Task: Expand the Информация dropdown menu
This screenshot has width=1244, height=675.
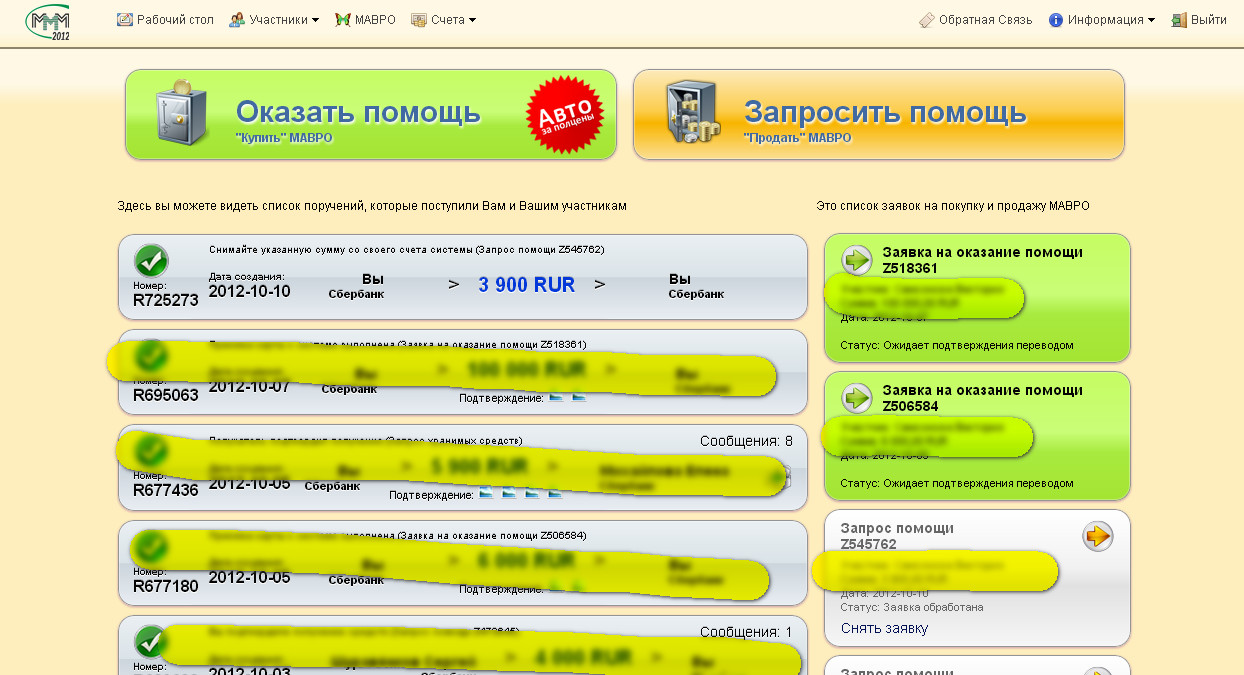Action: pos(1111,20)
